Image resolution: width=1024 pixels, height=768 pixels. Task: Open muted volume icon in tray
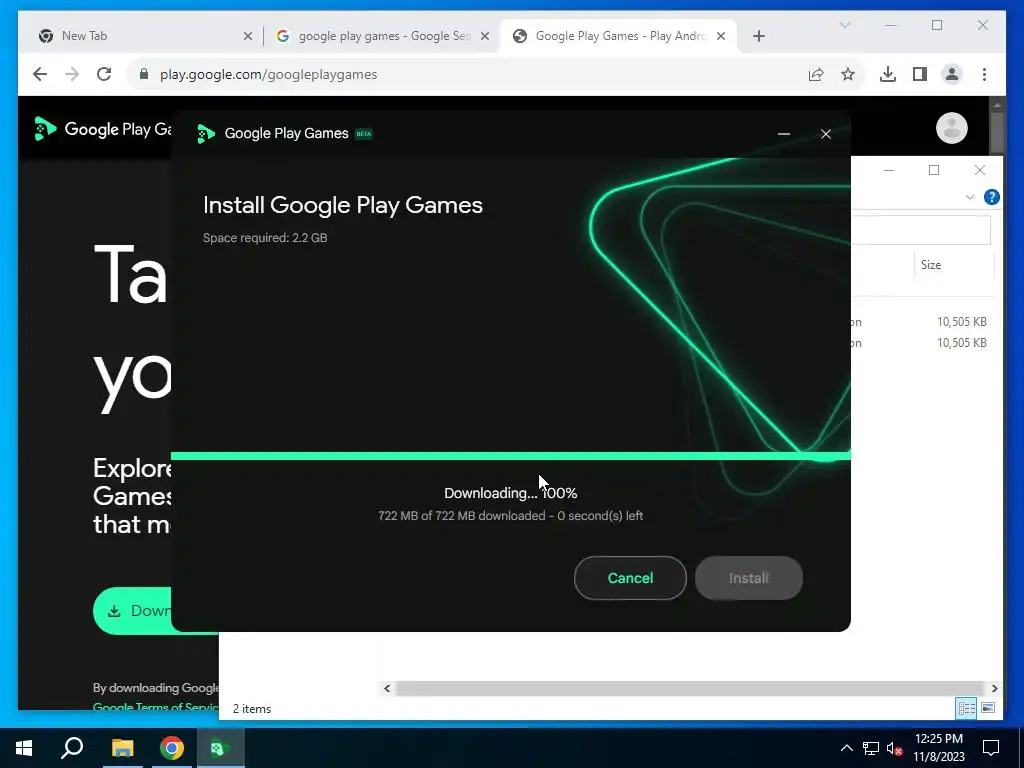click(x=894, y=748)
